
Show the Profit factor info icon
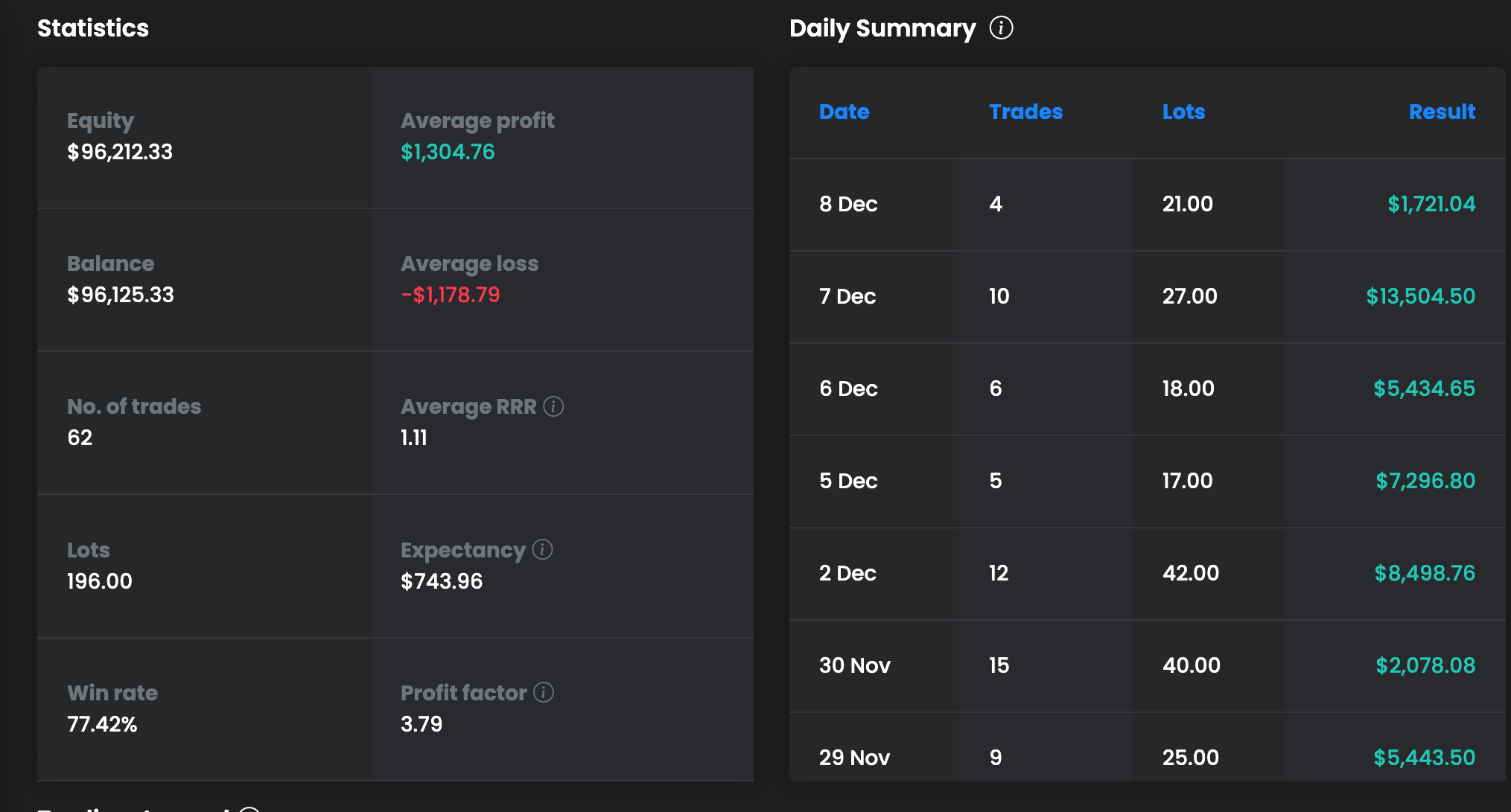[x=544, y=692]
